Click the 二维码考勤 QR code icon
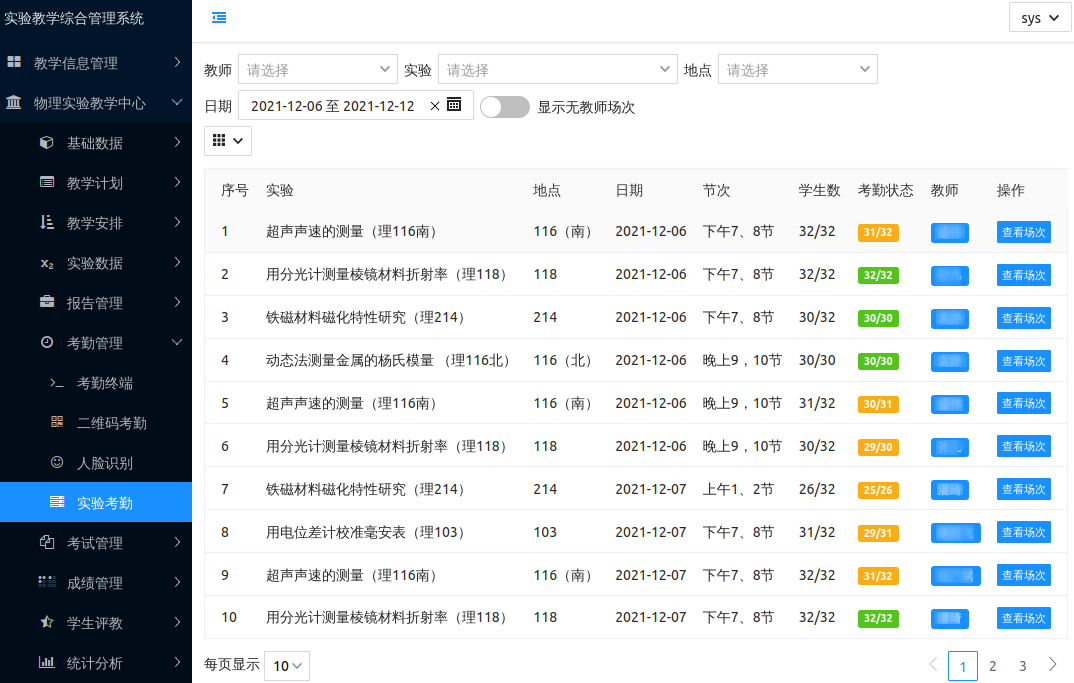 57,423
